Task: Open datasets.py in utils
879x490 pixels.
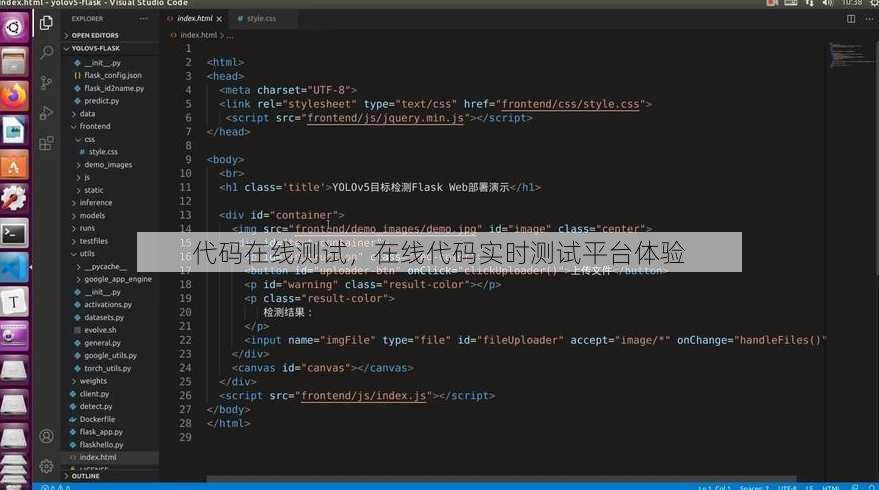Action: (104, 318)
